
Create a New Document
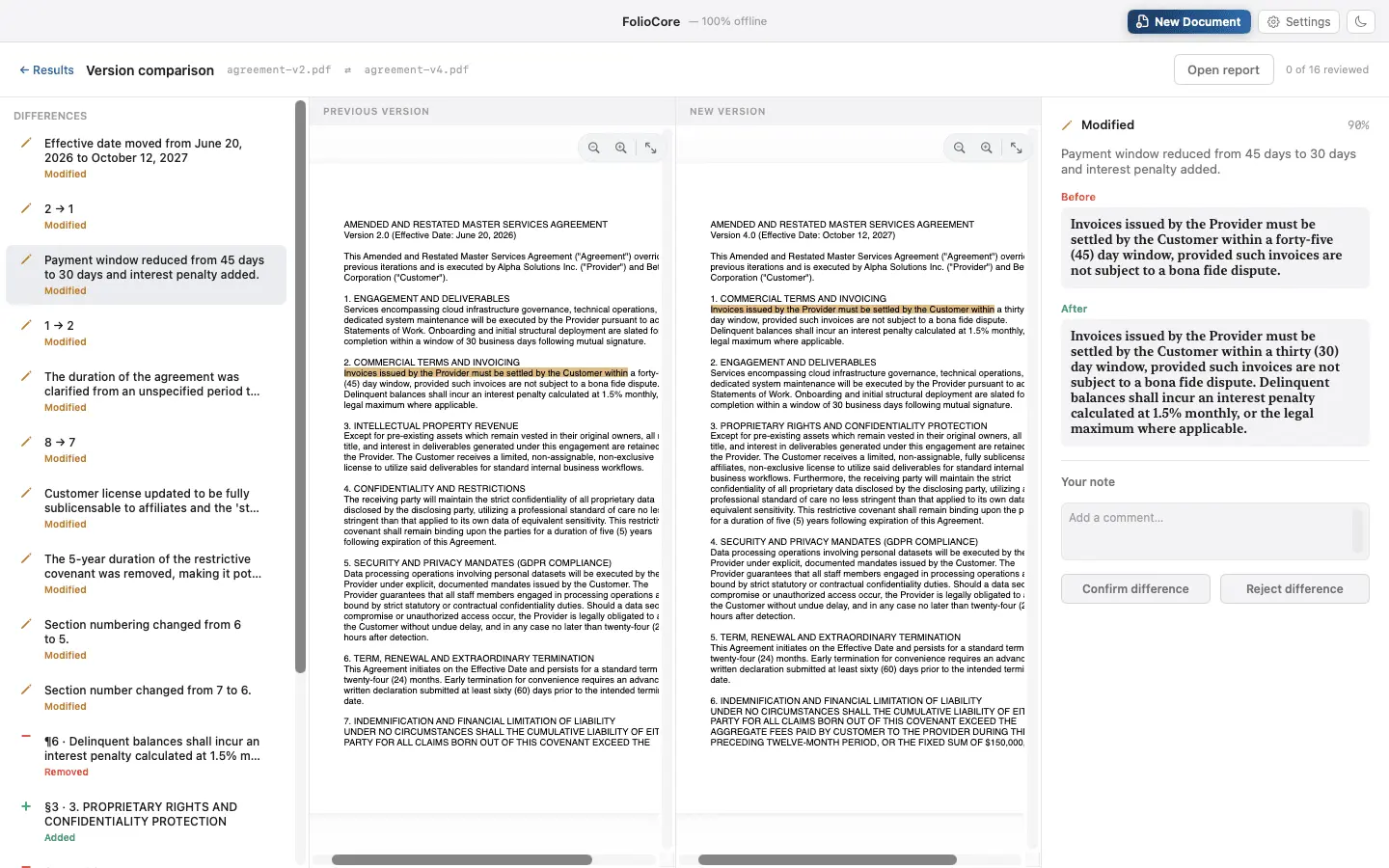(1189, 21)
